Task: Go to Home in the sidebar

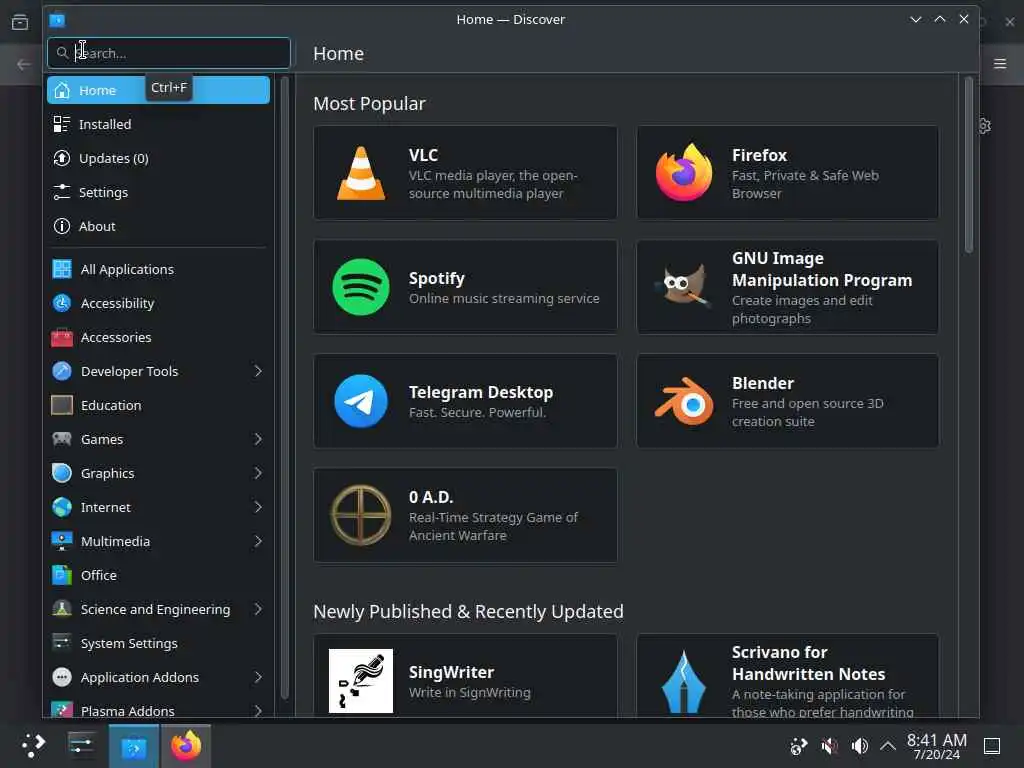Action: tap(158, 90)
